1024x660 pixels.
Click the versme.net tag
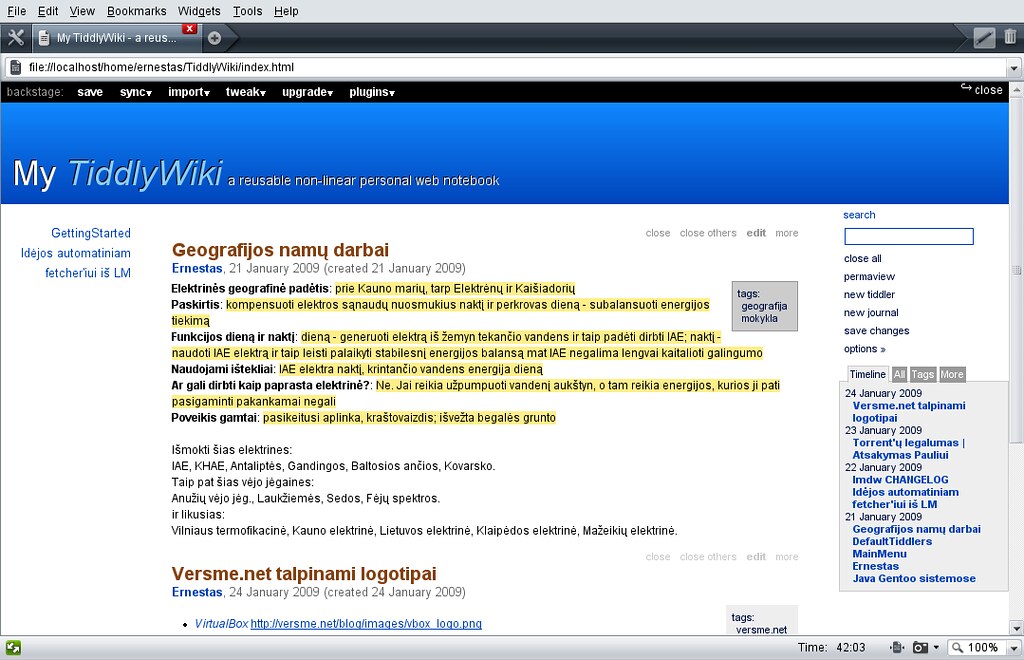point(761,629)
